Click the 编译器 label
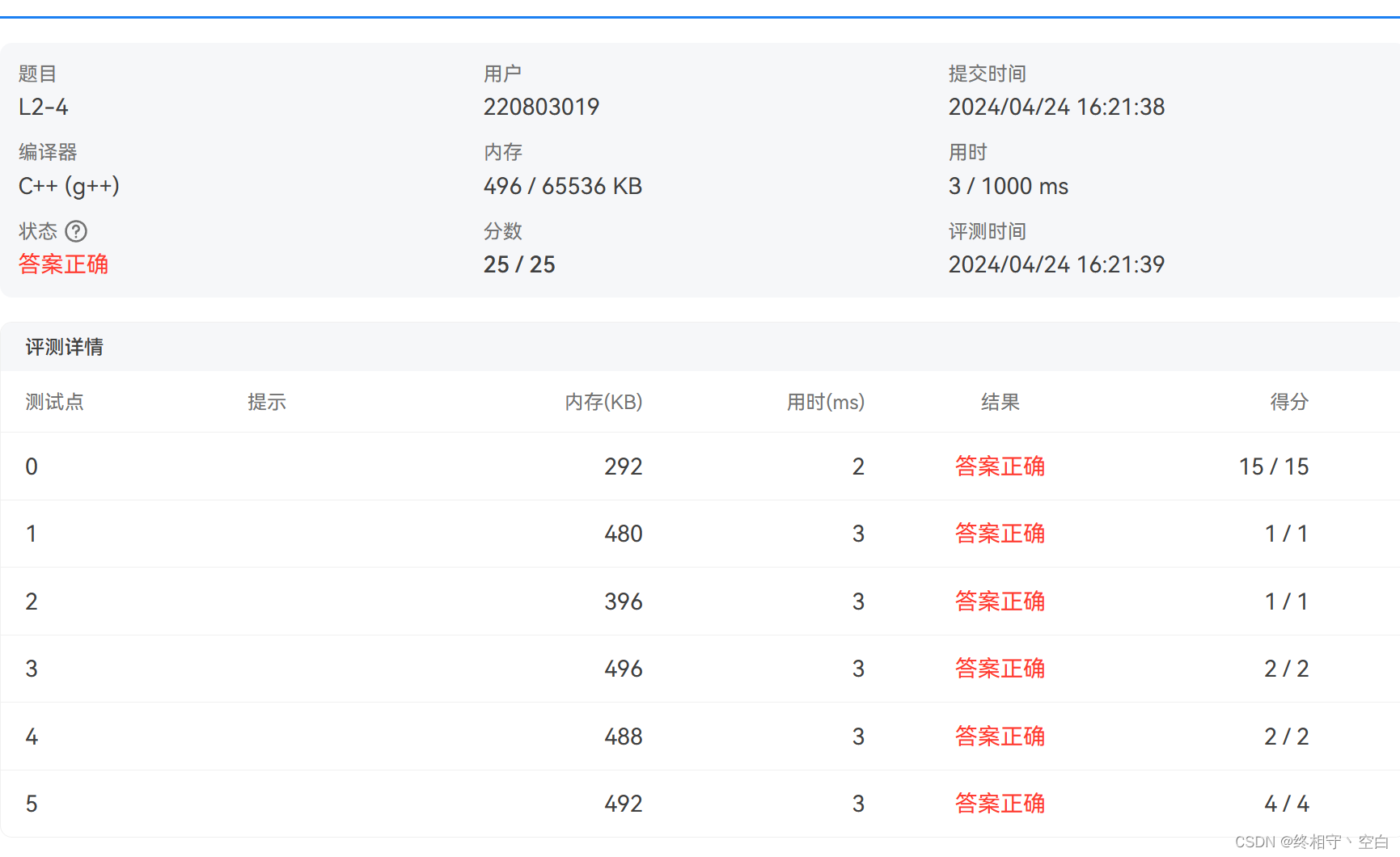This screenshot has height=857, width=1400. pos(48,152)
